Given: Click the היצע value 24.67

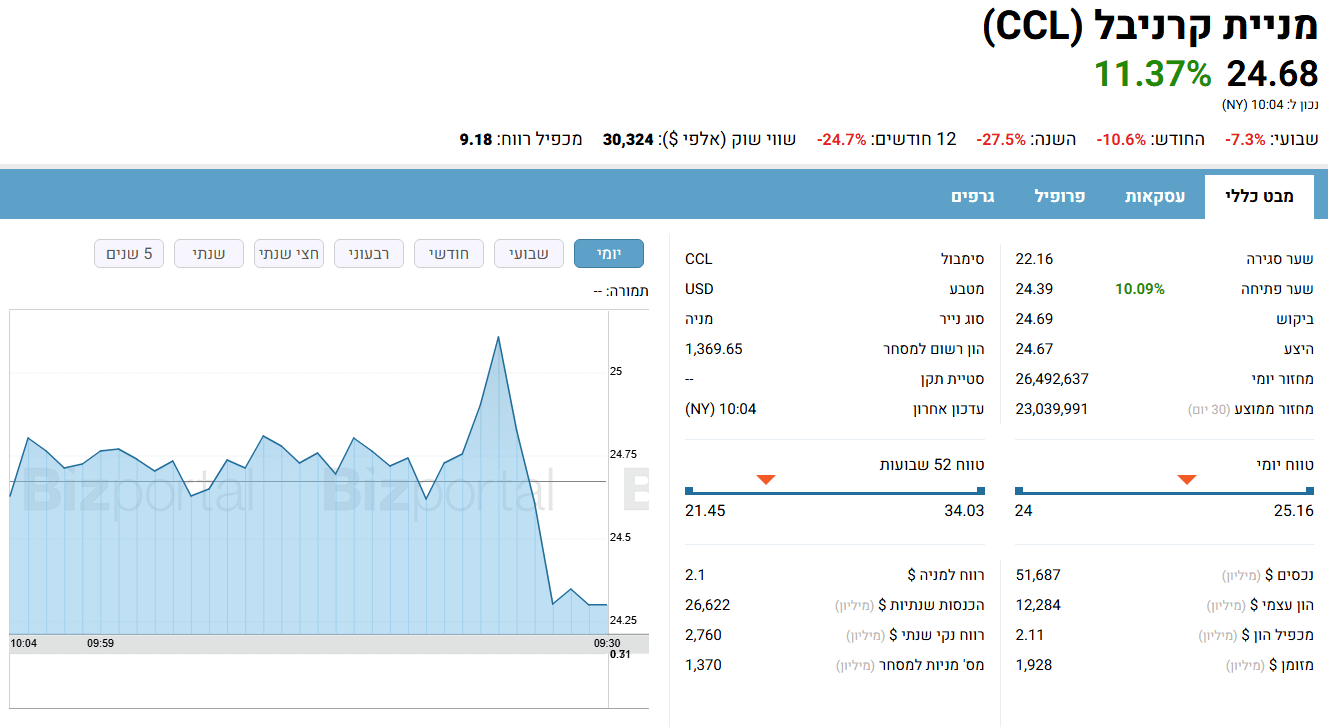Looking at the screenshot, I should (1034, 349).
